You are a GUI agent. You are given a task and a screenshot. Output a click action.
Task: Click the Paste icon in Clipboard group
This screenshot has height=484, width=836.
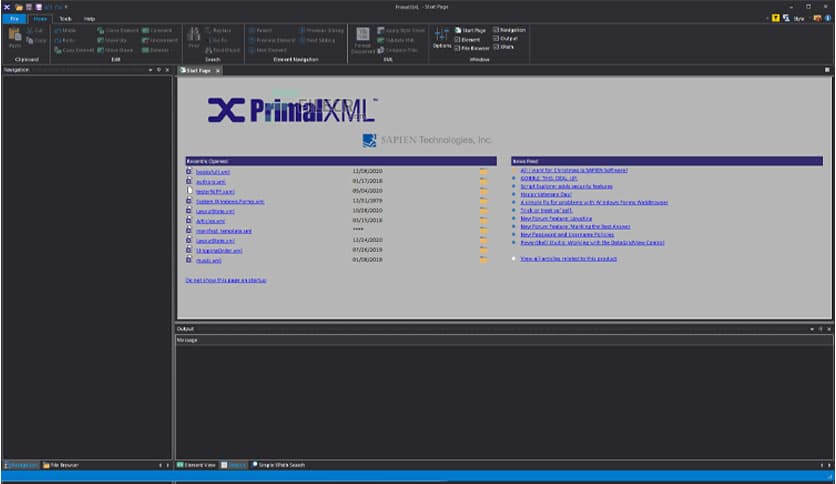click(15, 35)
